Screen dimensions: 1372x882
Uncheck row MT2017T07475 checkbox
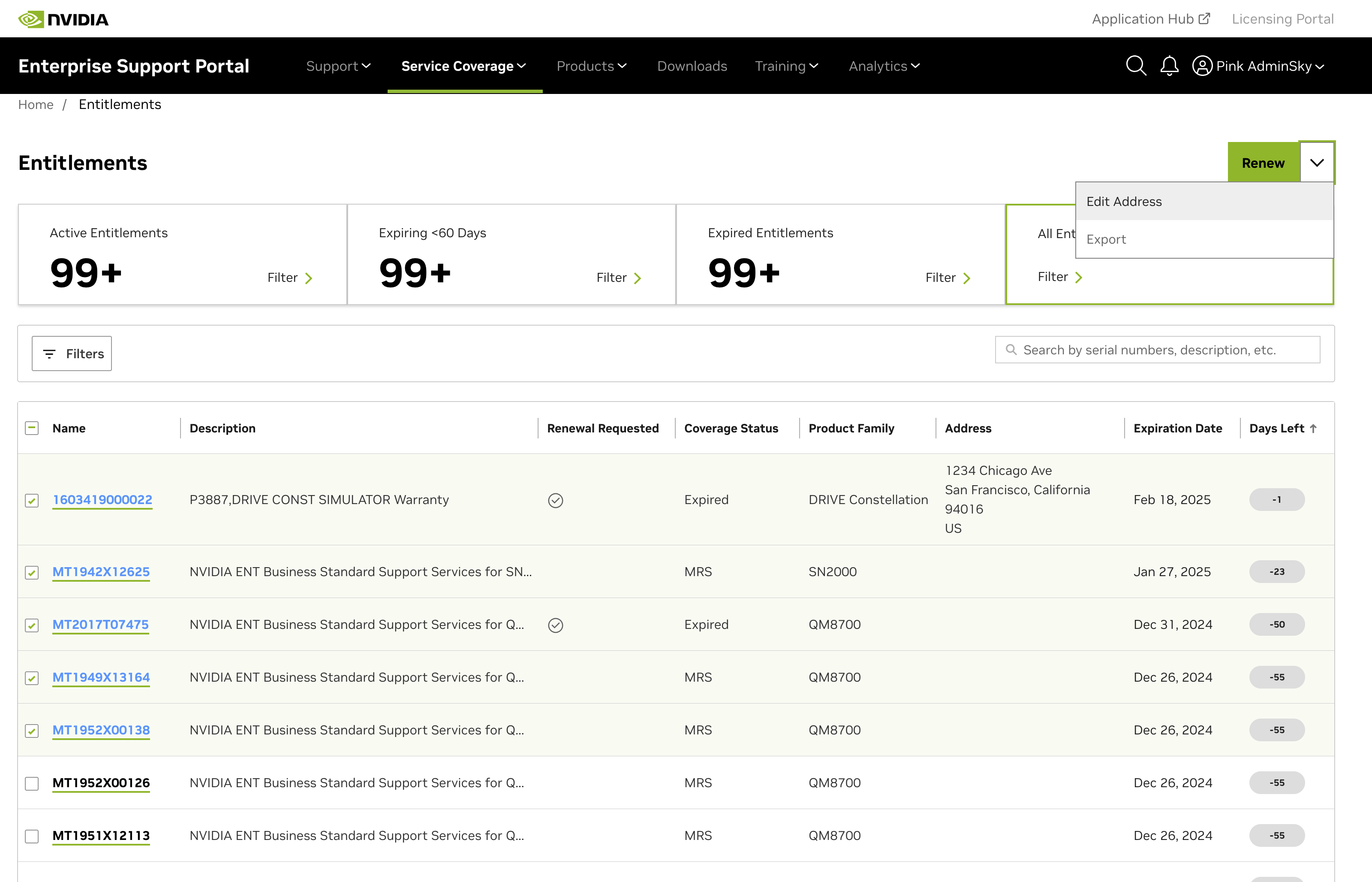(x=32, y=625)
